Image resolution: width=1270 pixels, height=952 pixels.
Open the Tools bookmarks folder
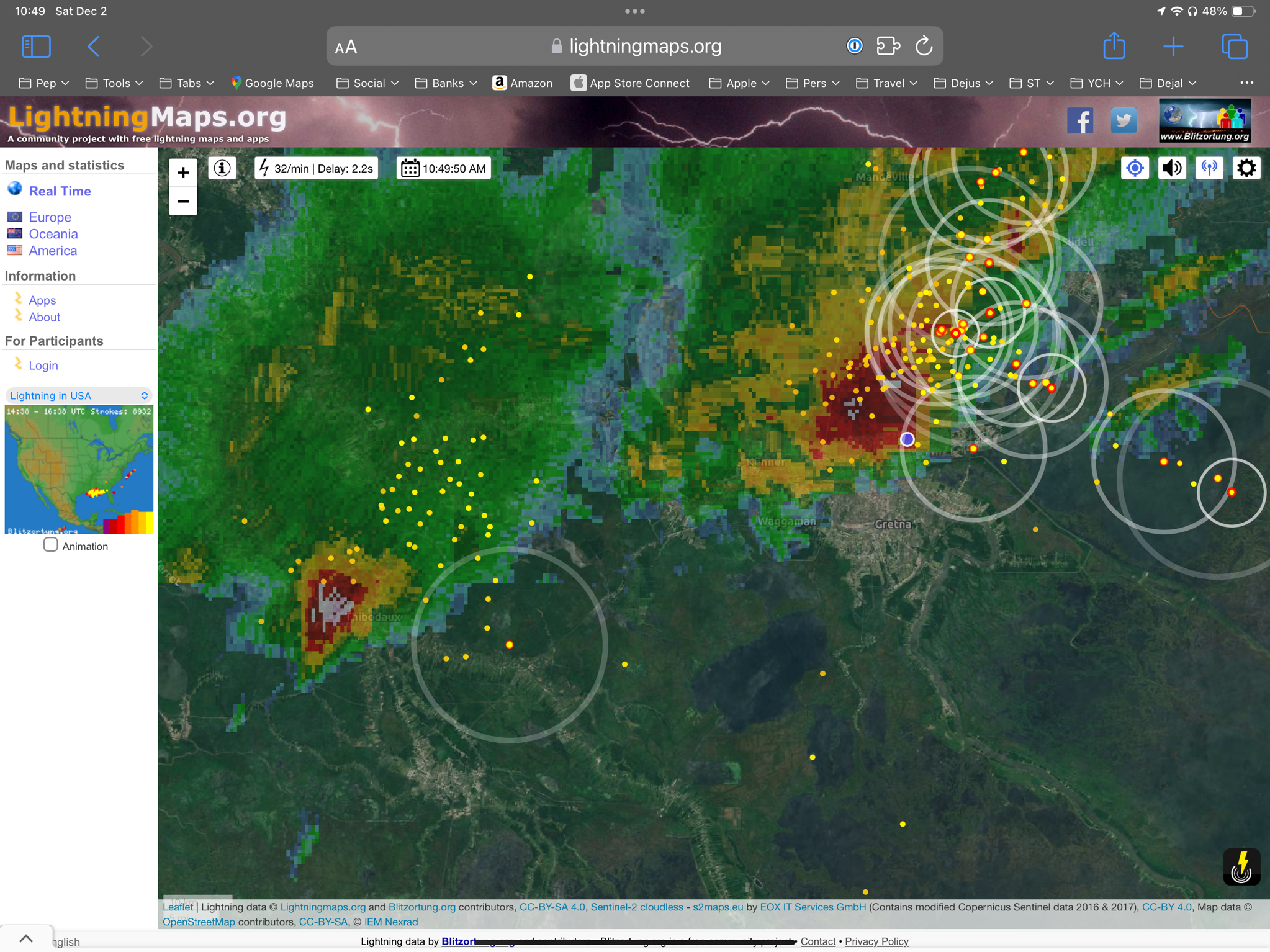[x=114, y=83]
